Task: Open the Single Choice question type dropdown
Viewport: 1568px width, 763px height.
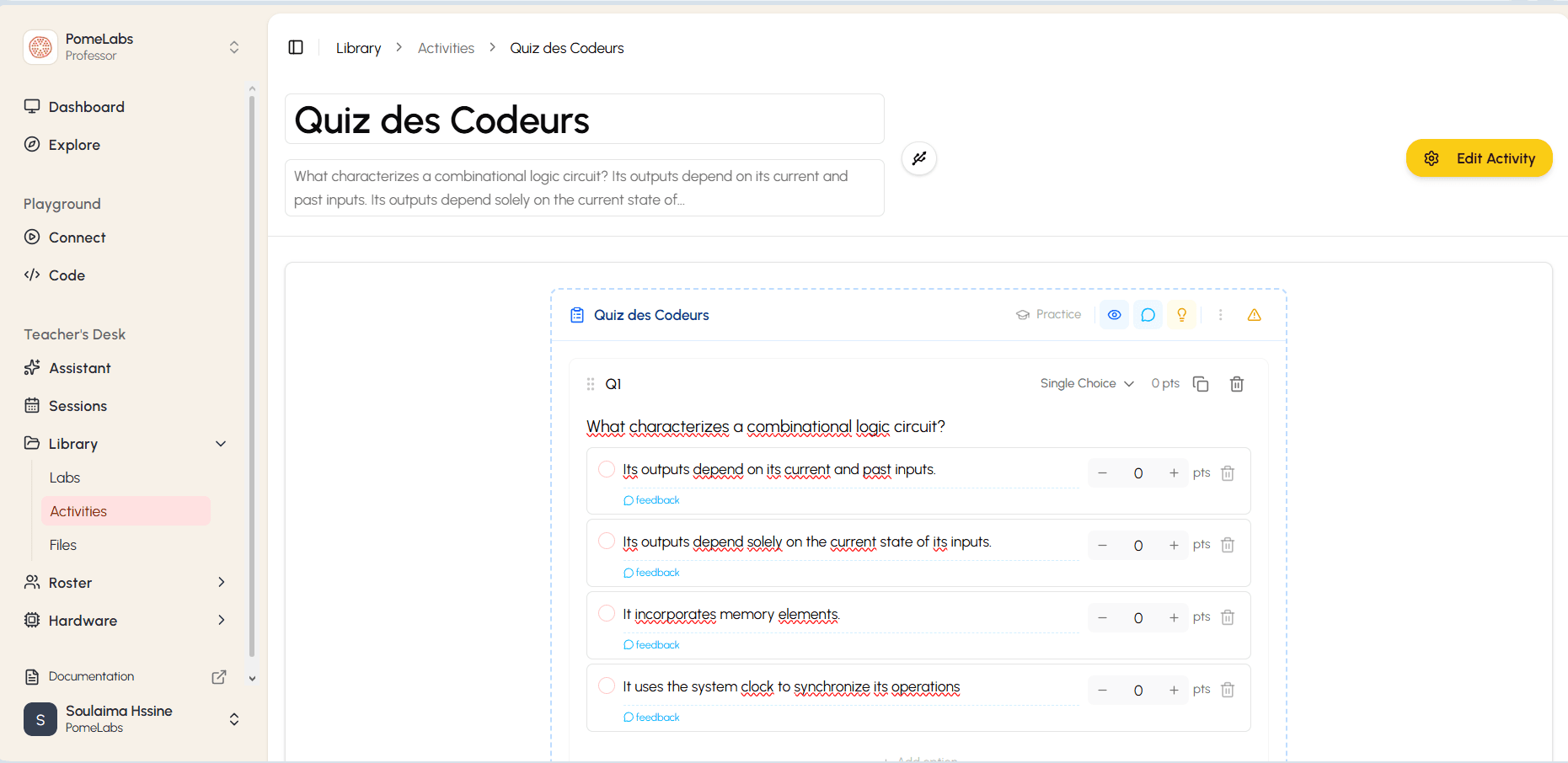Action: pos(1087,383)
